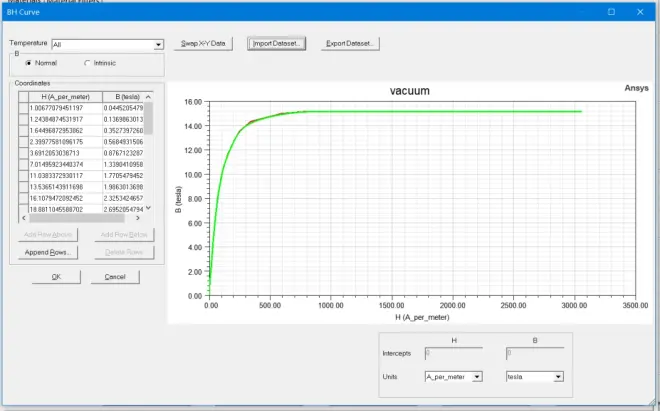Click the H (A_per_meter) column header

(66, 97)
